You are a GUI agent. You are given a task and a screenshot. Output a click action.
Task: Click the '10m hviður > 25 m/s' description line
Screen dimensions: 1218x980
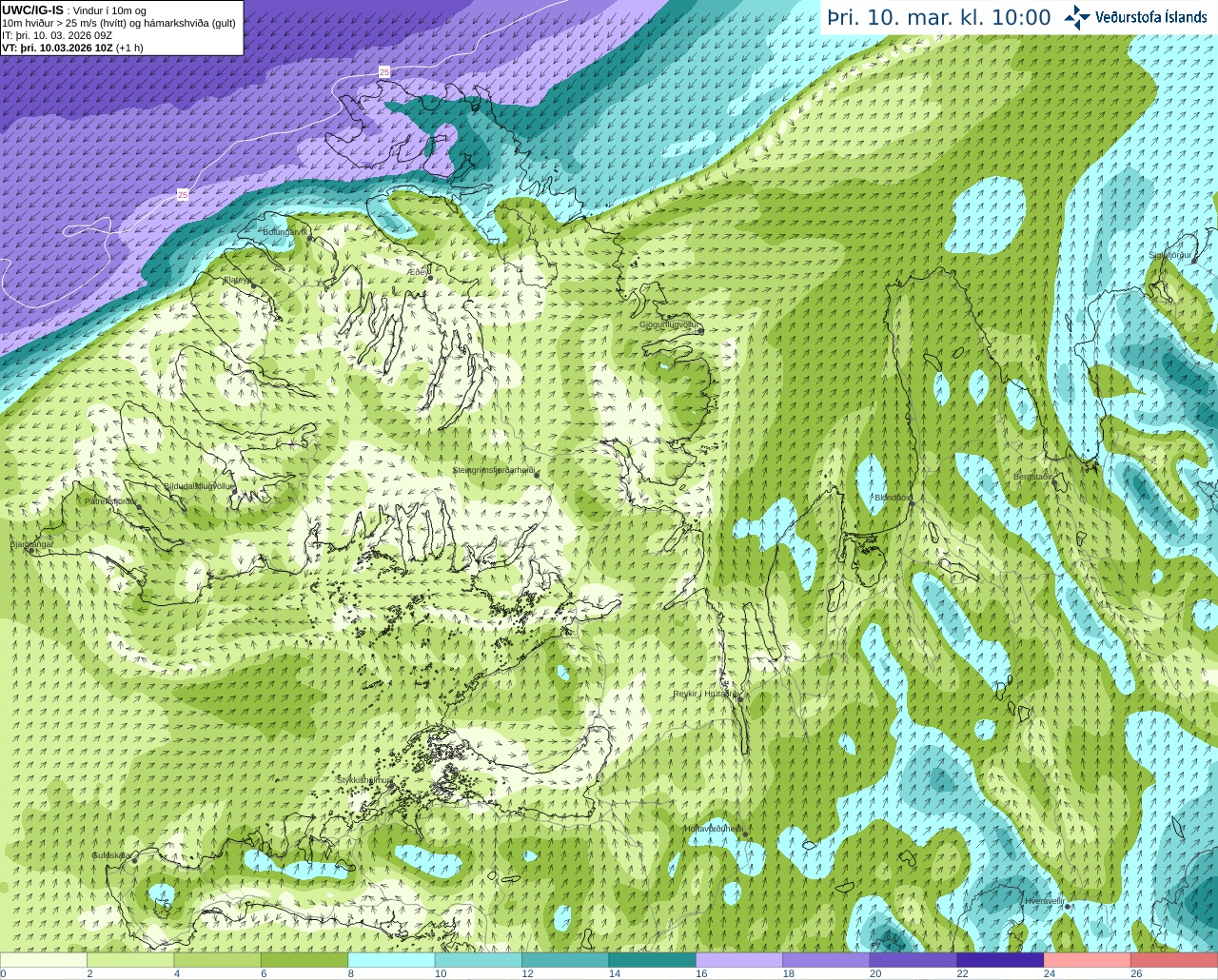click(119, 23)
